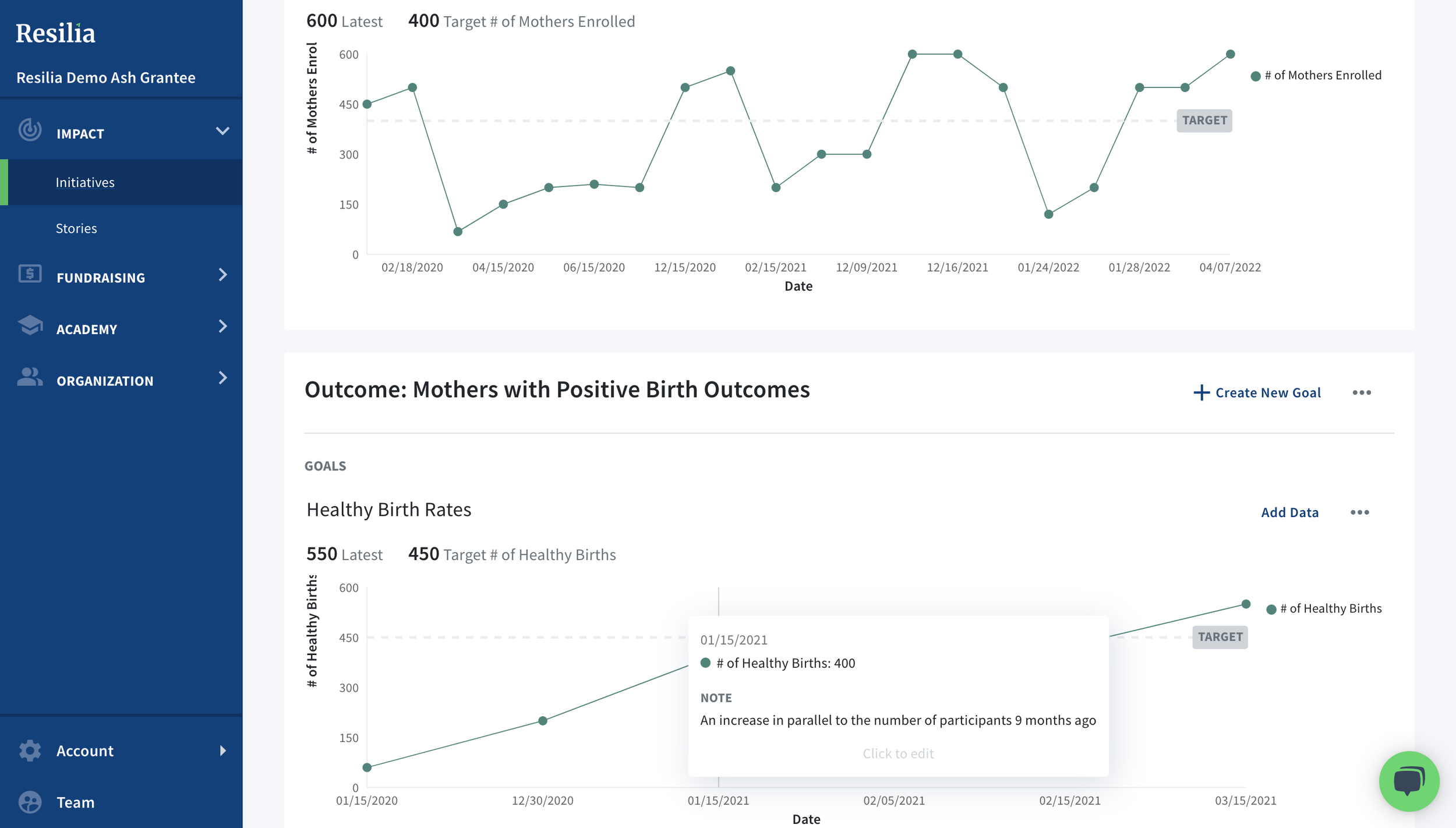Click the 03/15/2021 data point on Healthy Births chart
1456x828 pixels.
tap(1246, 604)
